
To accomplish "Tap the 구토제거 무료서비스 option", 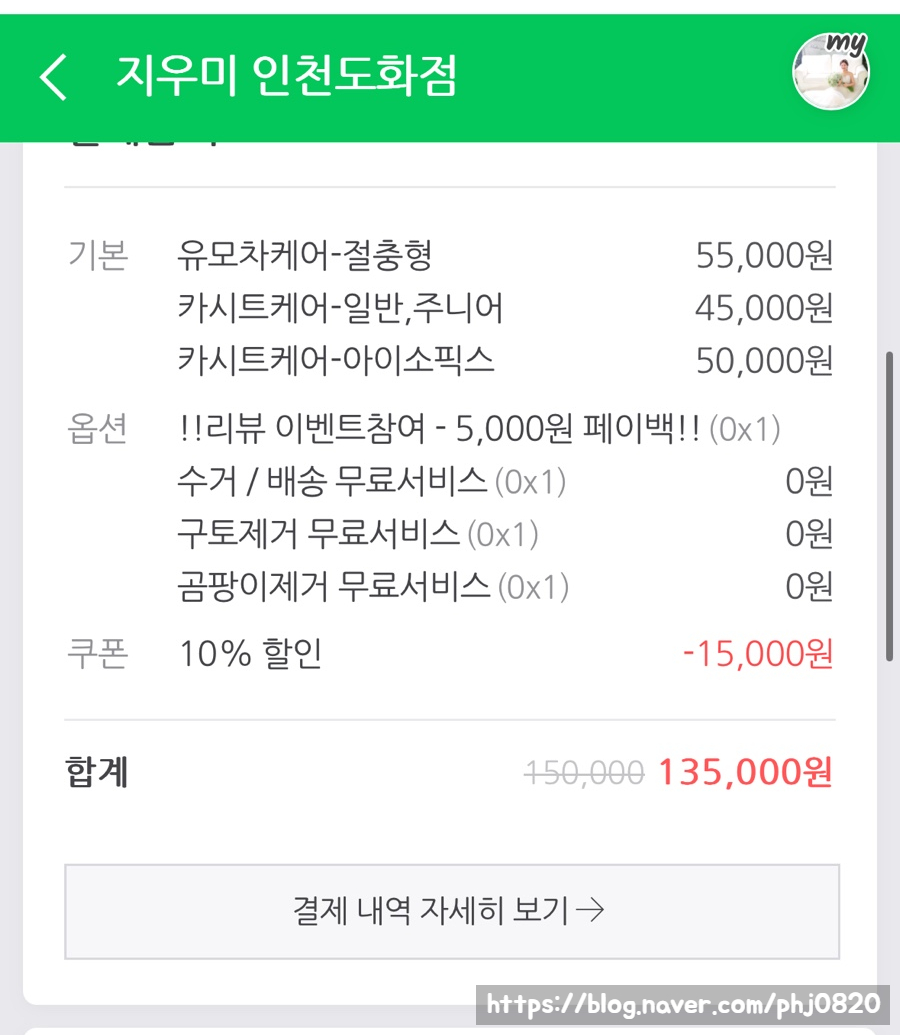I will click(357, 534).
